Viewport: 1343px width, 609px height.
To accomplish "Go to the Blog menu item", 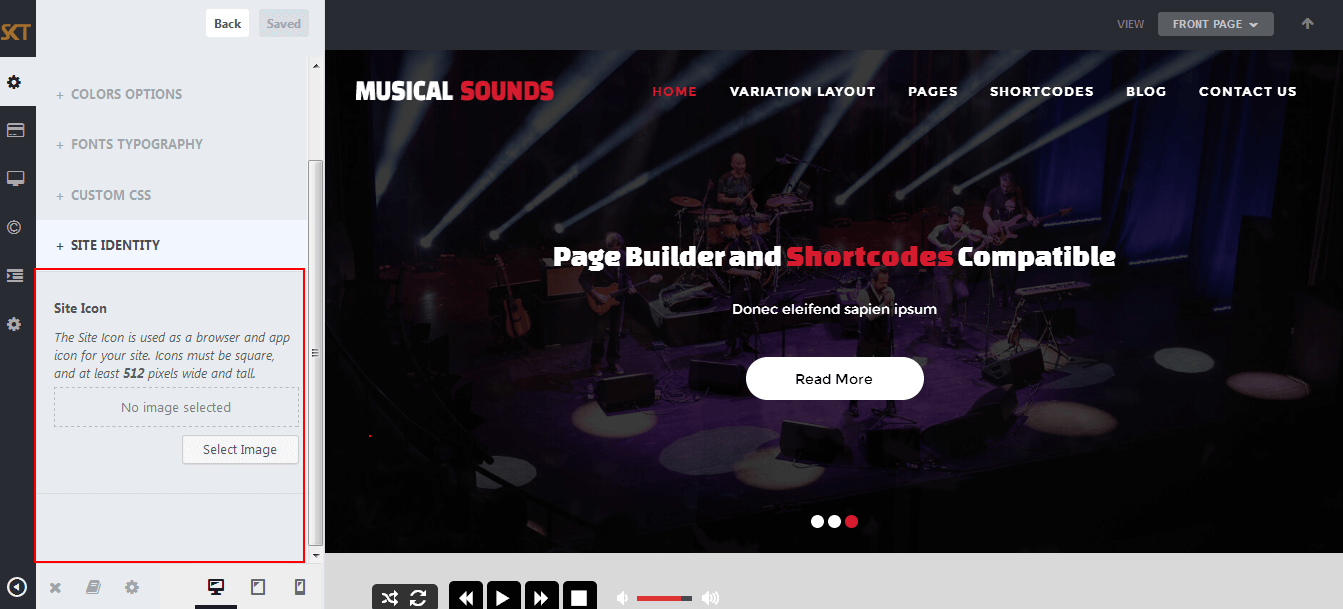I will pyautogui.click(x=1146, y=91).
